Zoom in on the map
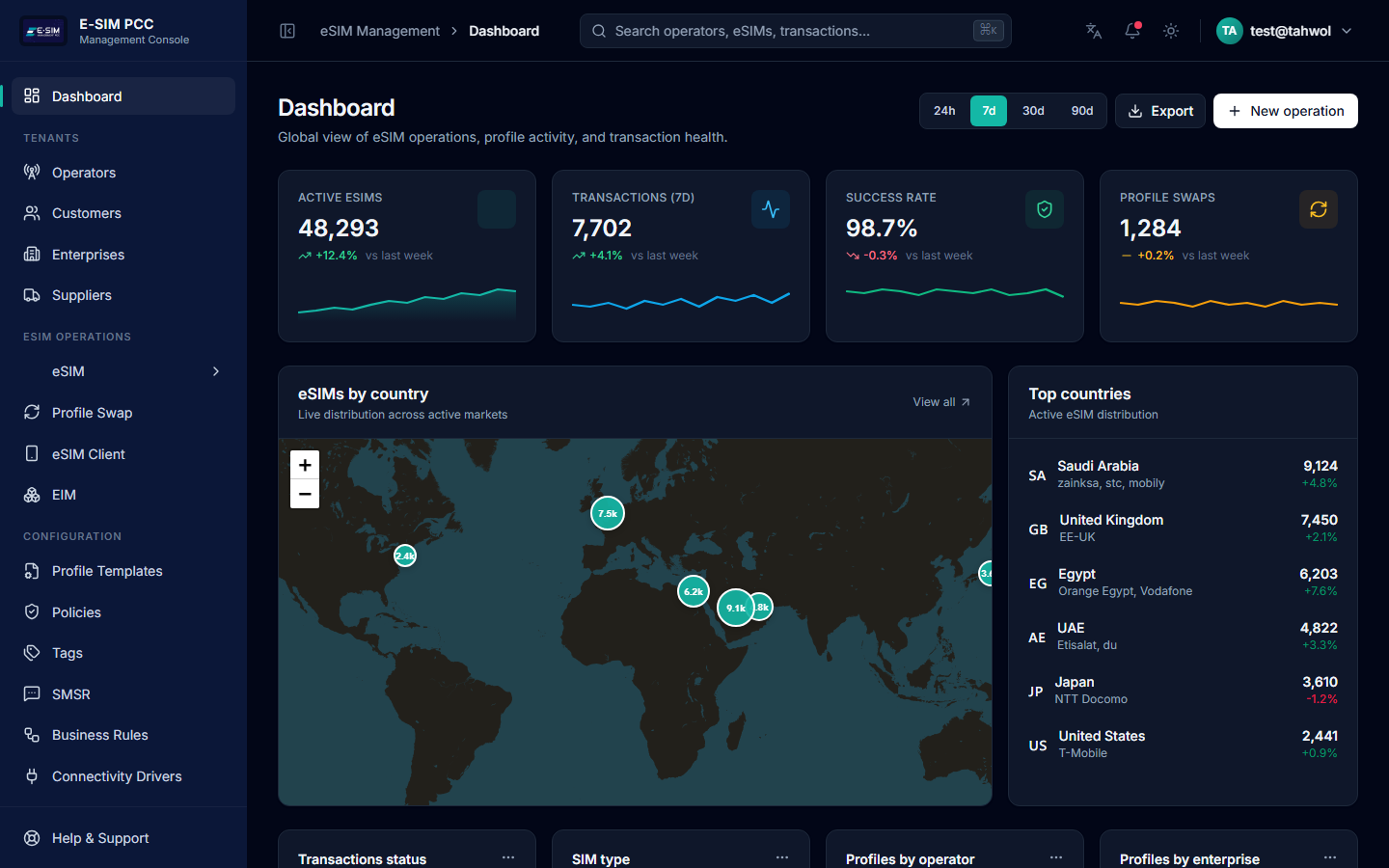The width and height of the screenshot is (1389, 868). pos(305,465)
